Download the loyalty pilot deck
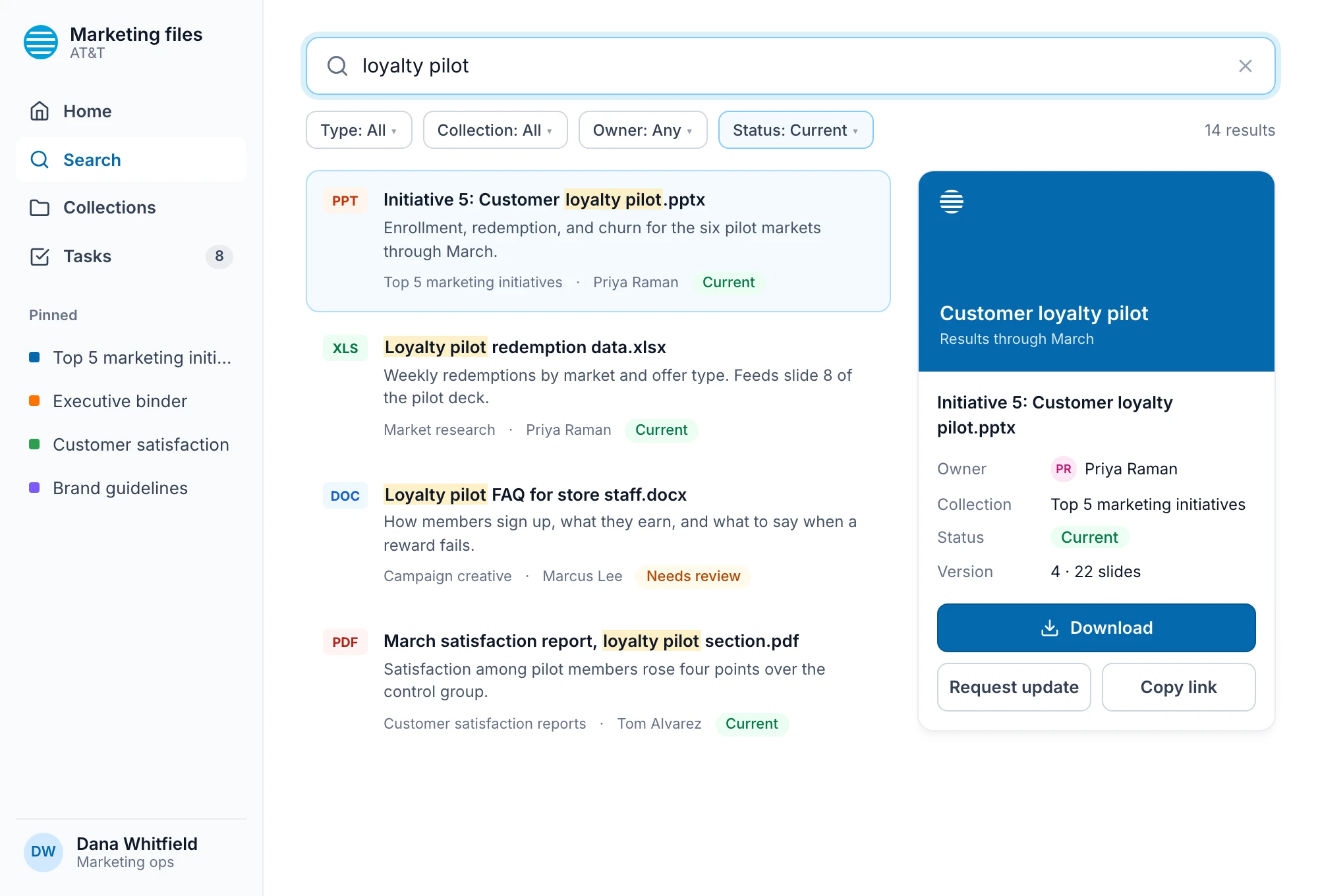The image size is (1318, 896). point(1096,628)
